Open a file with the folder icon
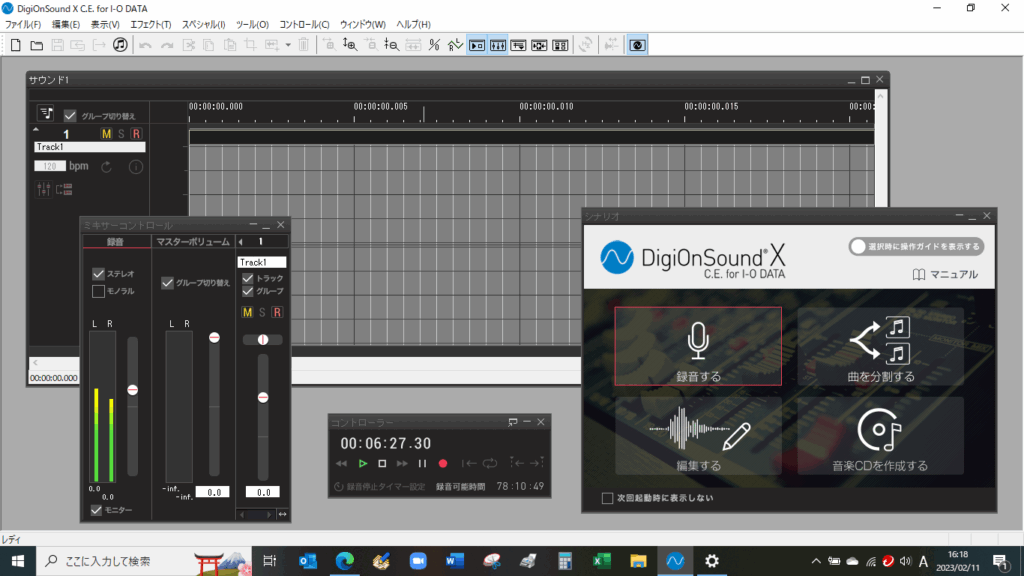1024x576 pixels. pyautogui.click(x=37, y=45)
